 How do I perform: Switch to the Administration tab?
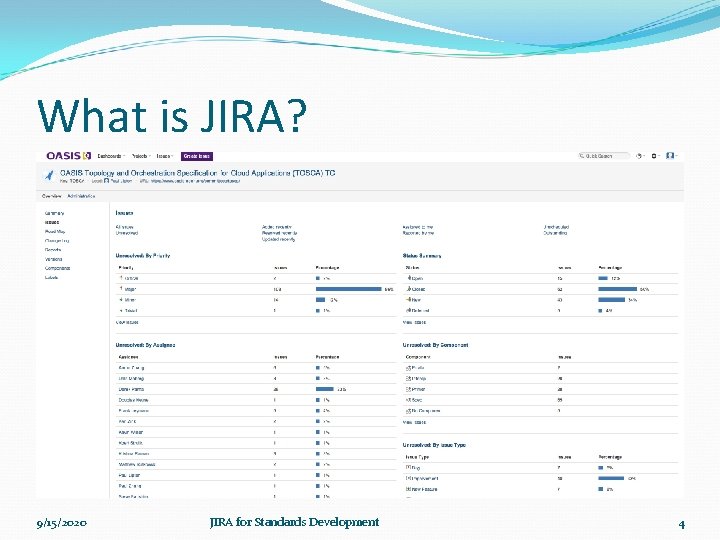[x=81, y=196]
